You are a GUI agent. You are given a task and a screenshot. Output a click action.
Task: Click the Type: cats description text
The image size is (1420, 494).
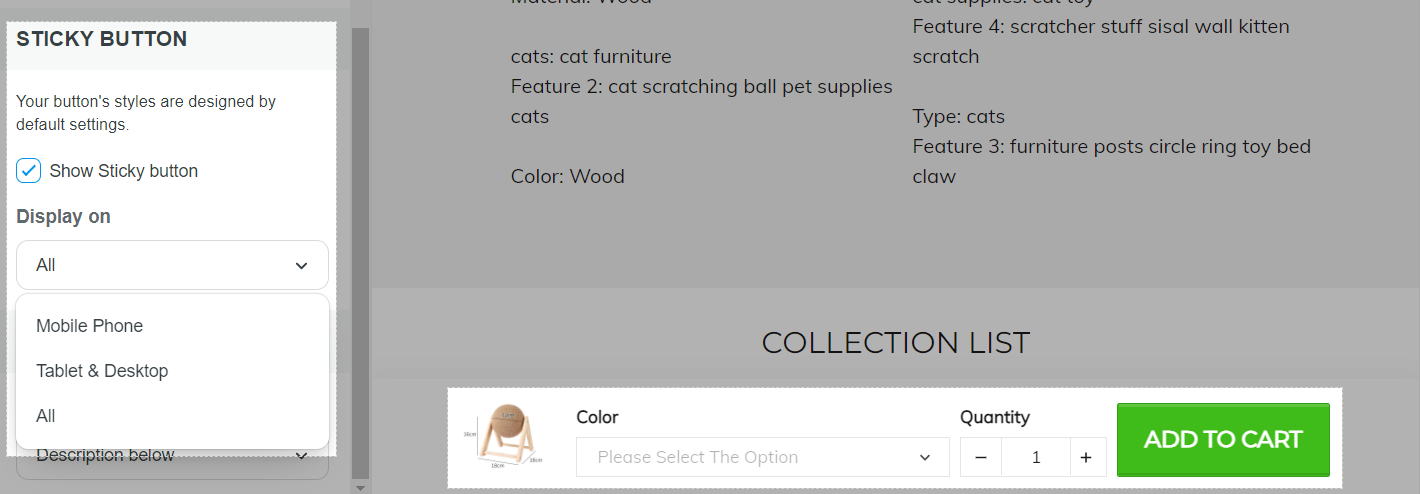click(958, 117)
